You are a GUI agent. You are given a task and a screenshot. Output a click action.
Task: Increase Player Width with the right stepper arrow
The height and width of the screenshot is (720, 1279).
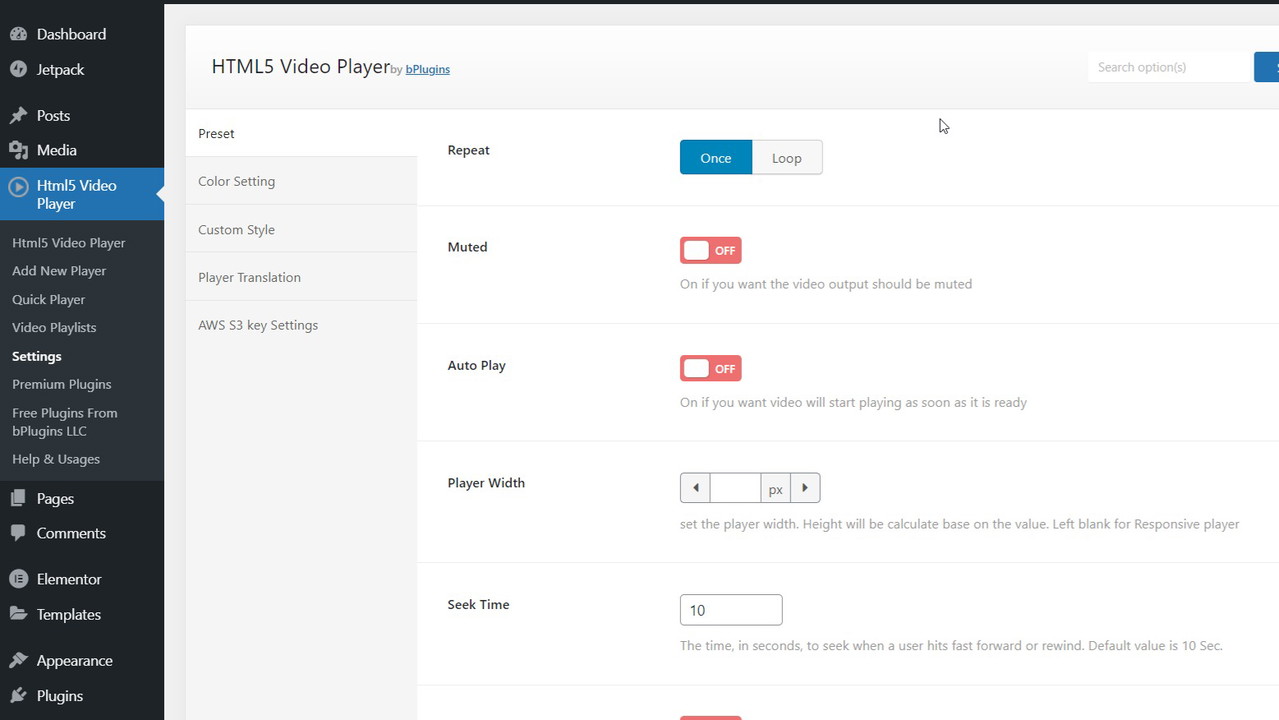coord(805,488)
